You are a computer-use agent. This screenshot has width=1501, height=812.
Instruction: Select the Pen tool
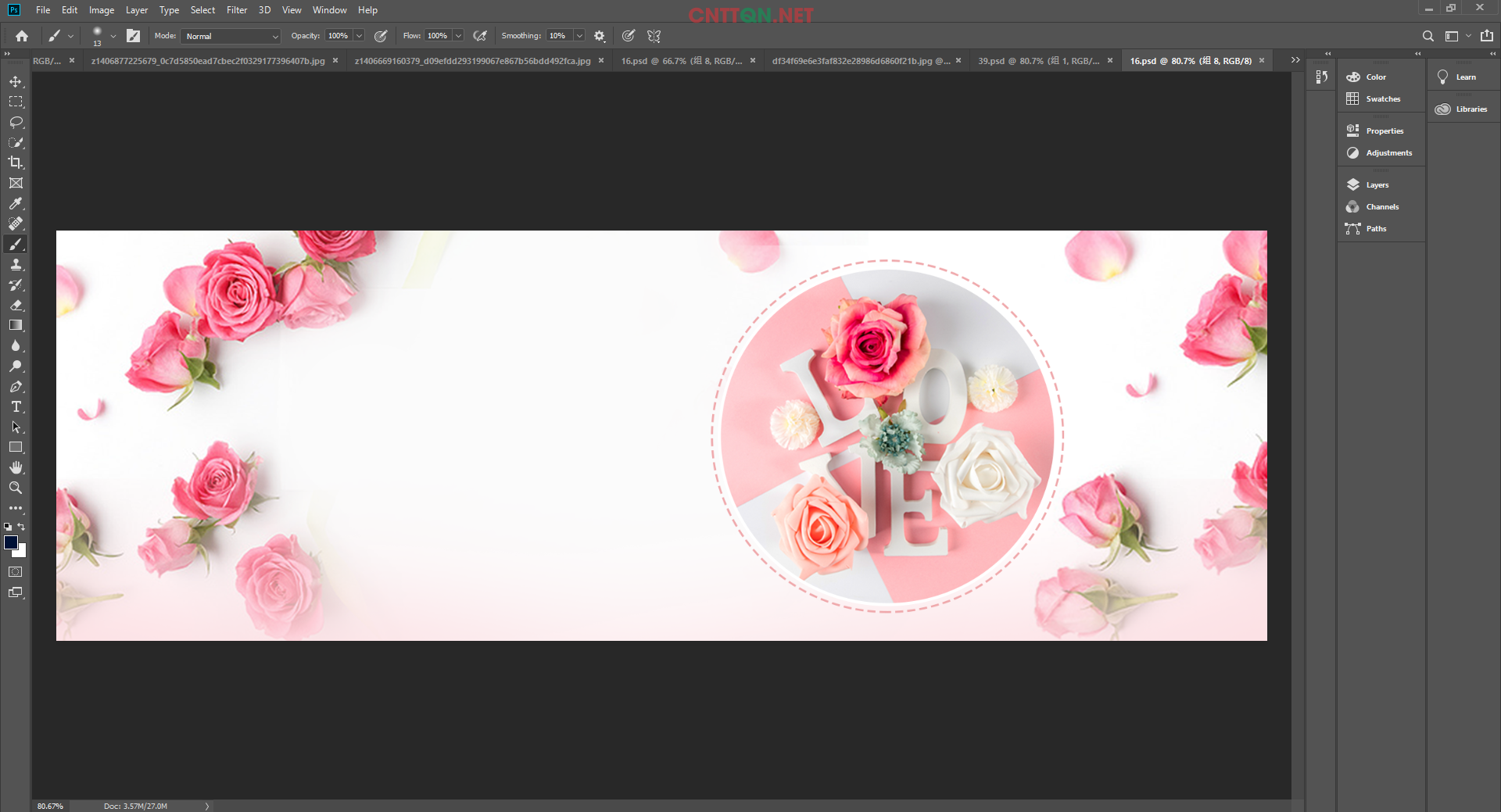pyautogui.click(x=16, y=386)
